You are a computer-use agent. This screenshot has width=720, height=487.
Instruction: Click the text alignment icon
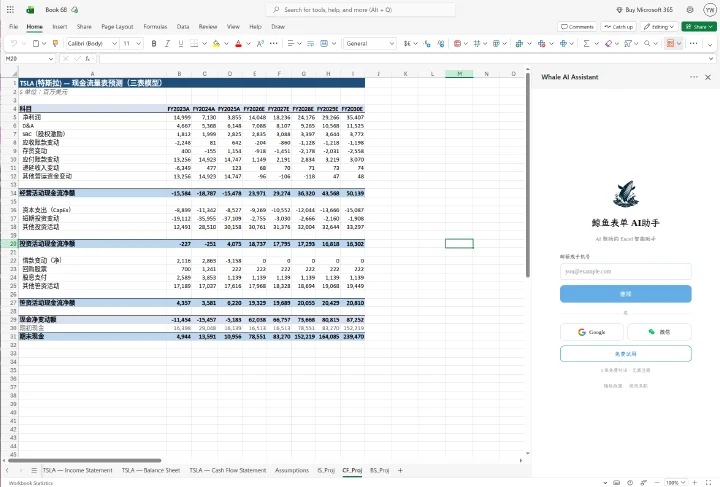(291, 44)
